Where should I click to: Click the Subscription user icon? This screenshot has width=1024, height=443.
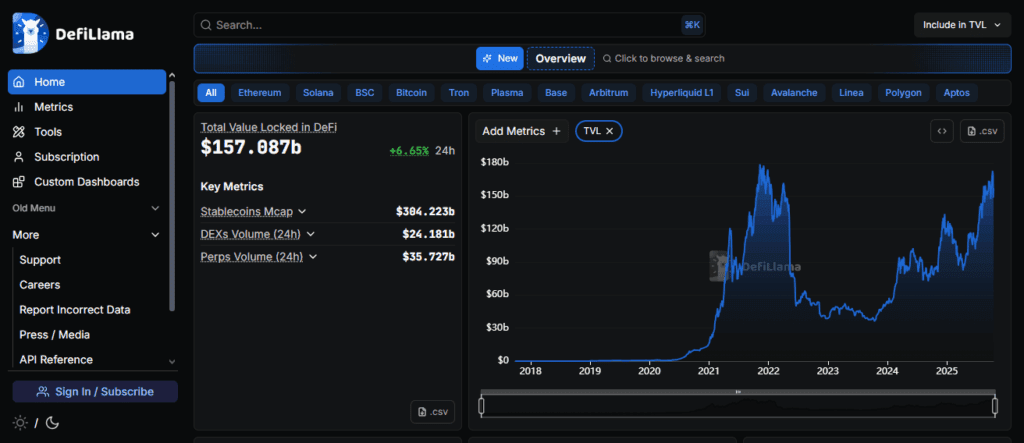point(19,157)
